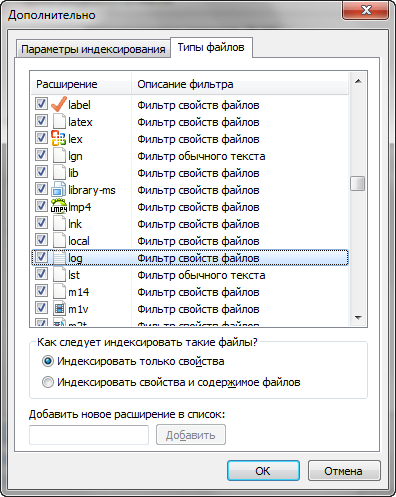
Task: Click 'Фильтр обычного текста' in lst row
Action: point(201,275)
